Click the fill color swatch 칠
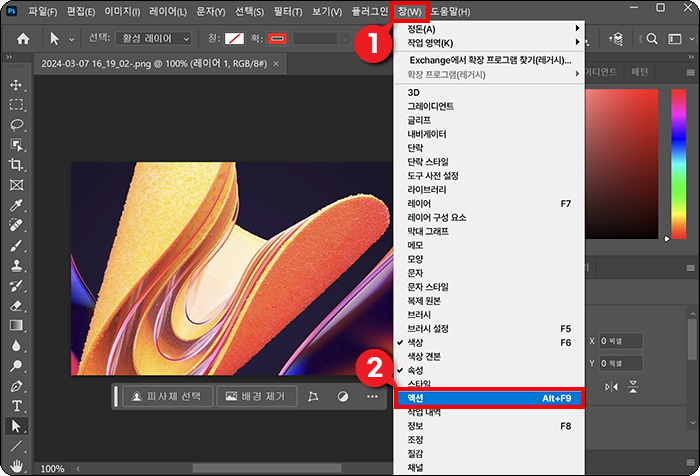Image resolution: width=700 pixels, height=476 pixels. pyautogui.click(x=234, y=39)
